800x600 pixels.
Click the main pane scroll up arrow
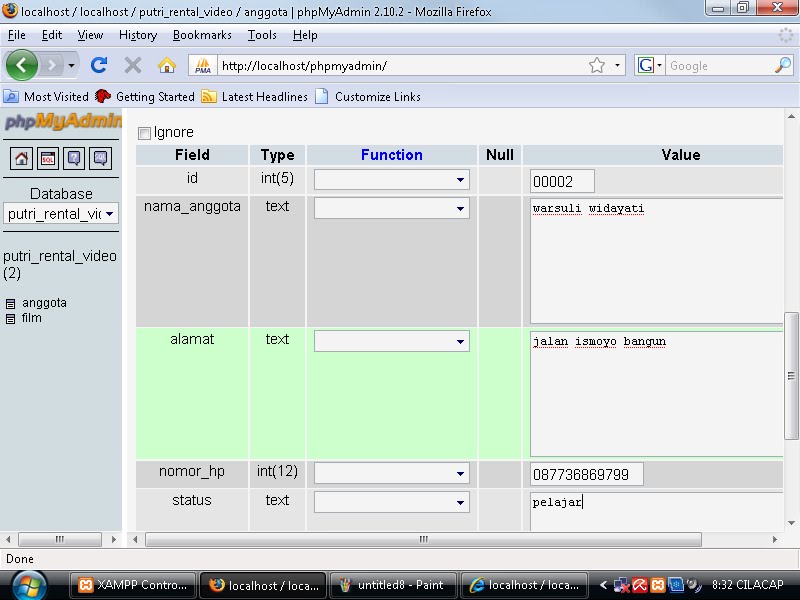[x=791, y=117]
